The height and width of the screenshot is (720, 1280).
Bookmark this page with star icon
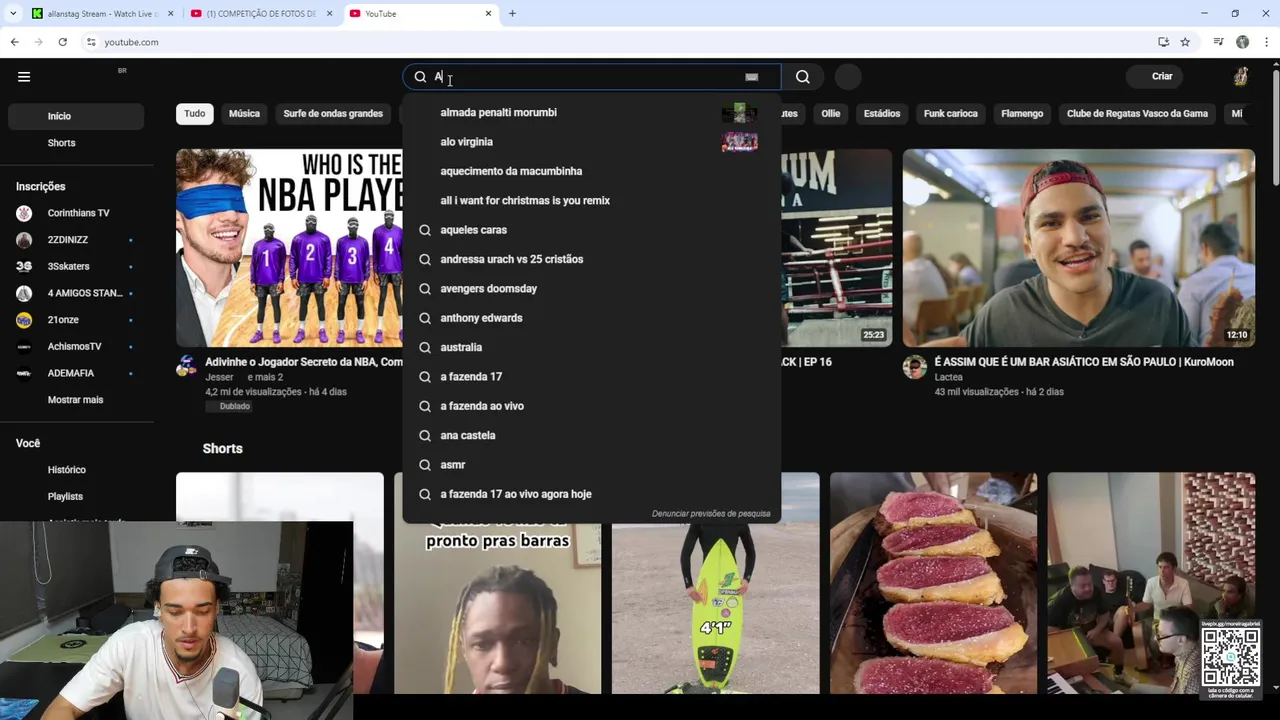[x=1185, y=42]
